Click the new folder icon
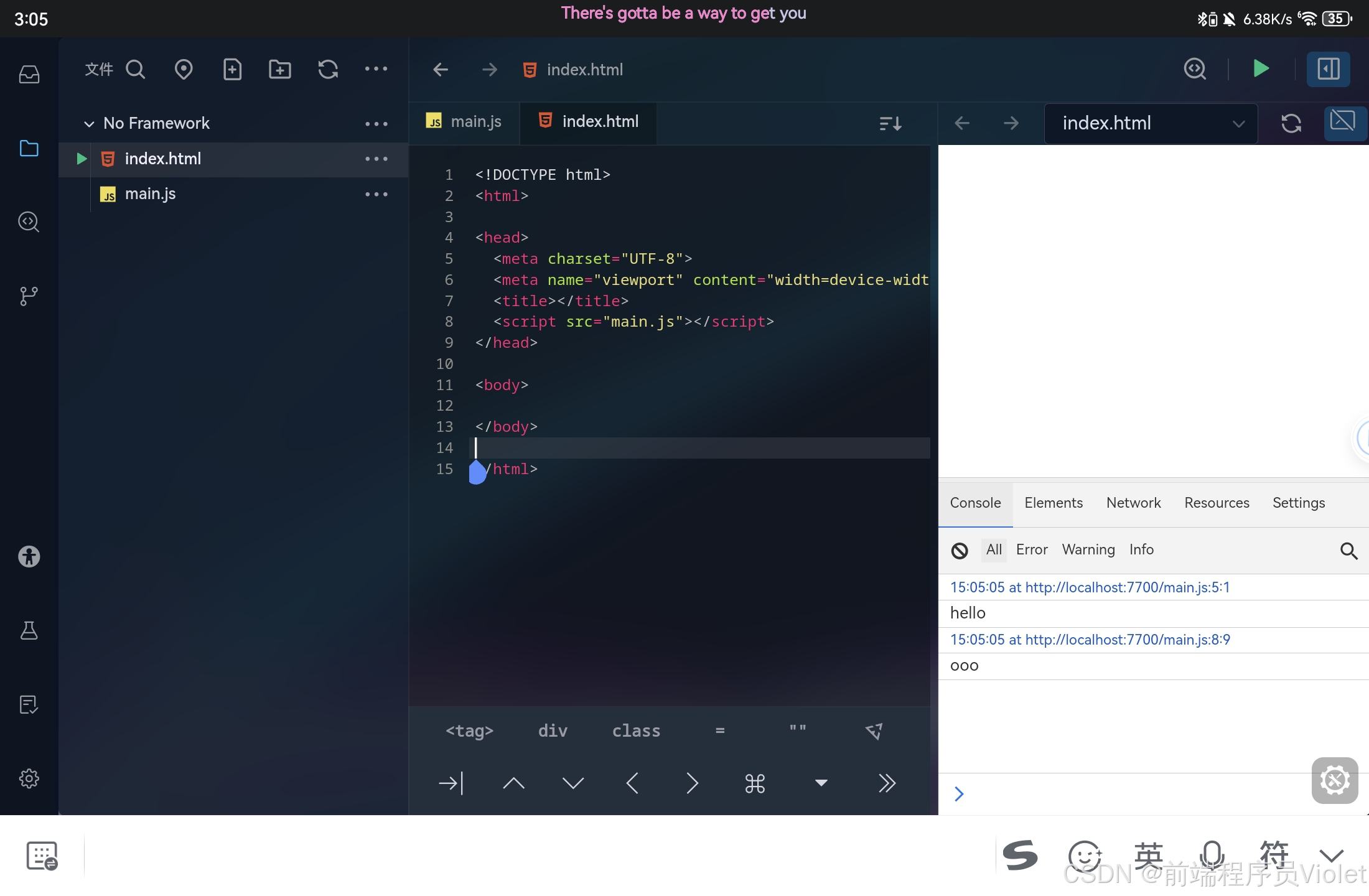1369x896 pixels. coord(279,69)
